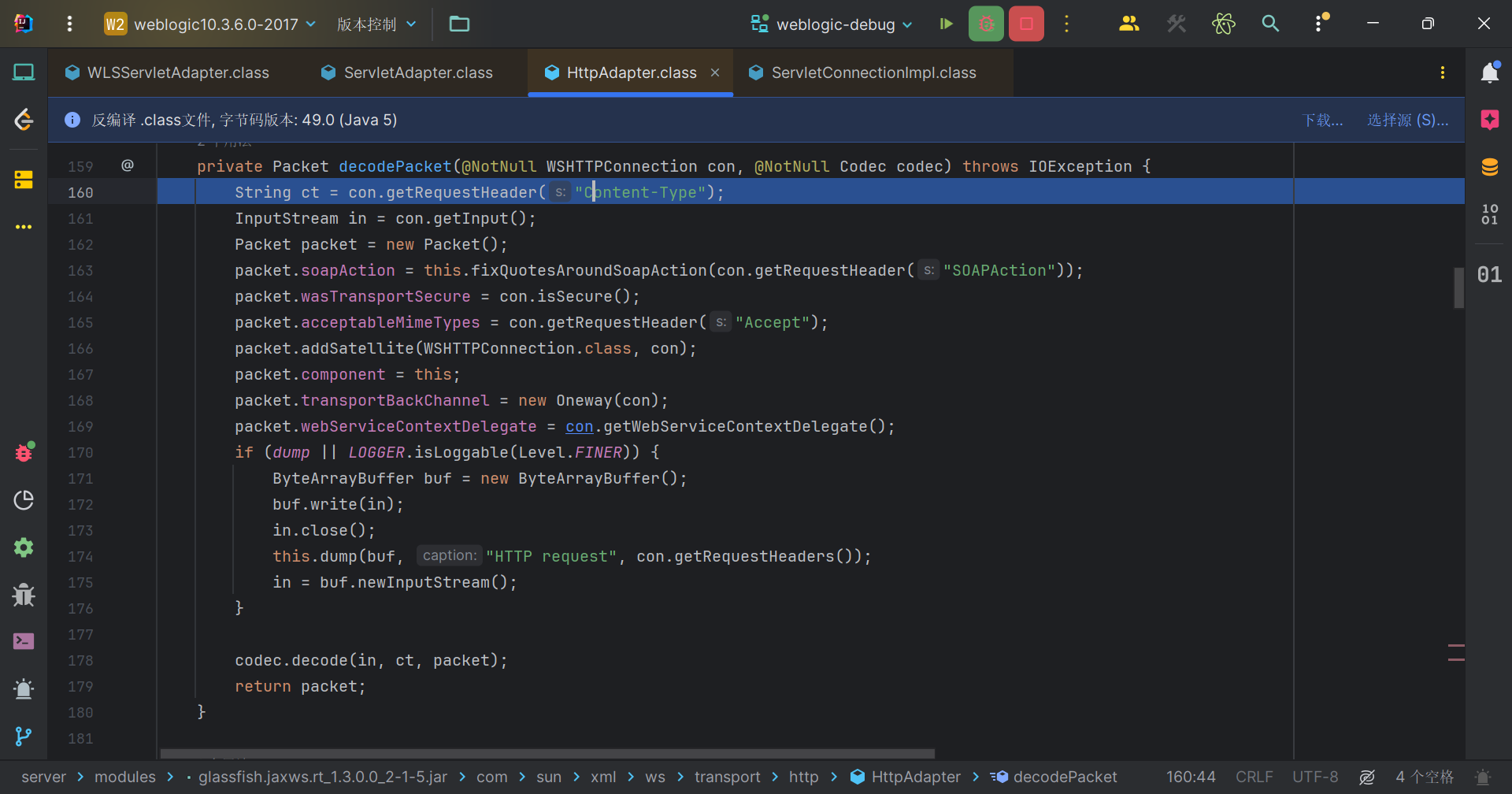Click the UTF-8 encoding indicator
The width and height of the screenshot is (1512, 794).
[x=1315, y=777]
